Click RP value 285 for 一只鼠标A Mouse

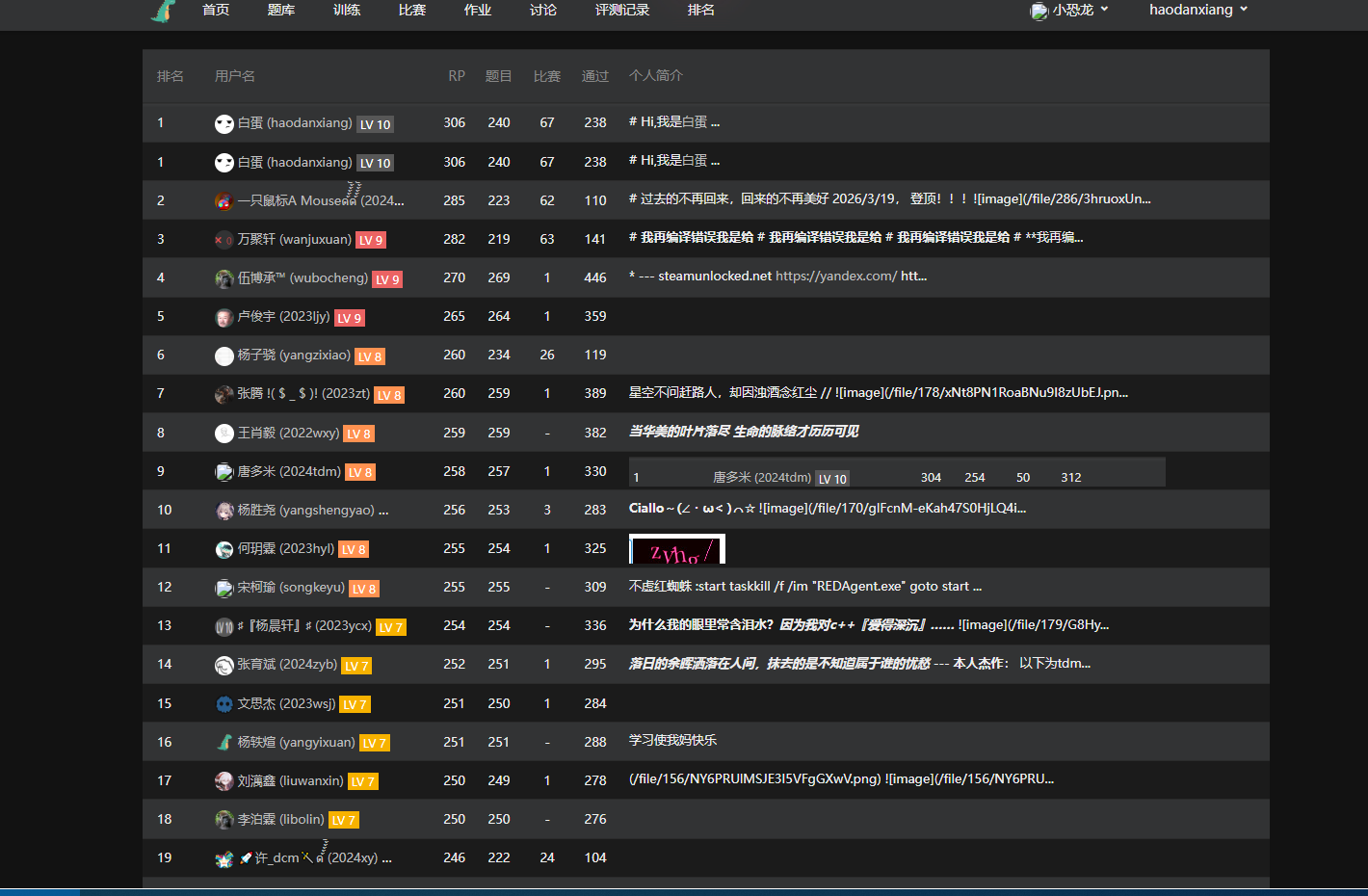[x=455, y=200]
